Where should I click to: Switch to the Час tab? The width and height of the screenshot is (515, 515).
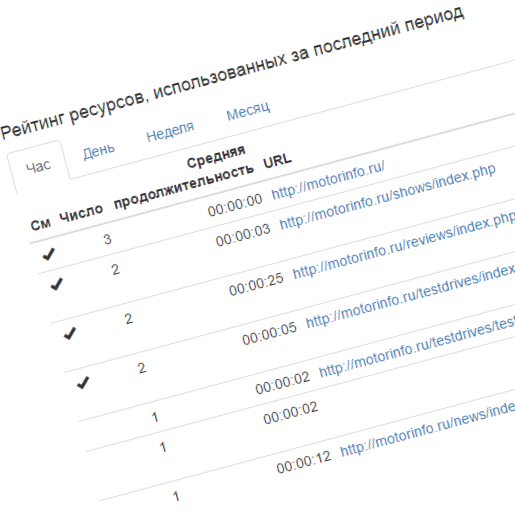[x=38, y=166]
